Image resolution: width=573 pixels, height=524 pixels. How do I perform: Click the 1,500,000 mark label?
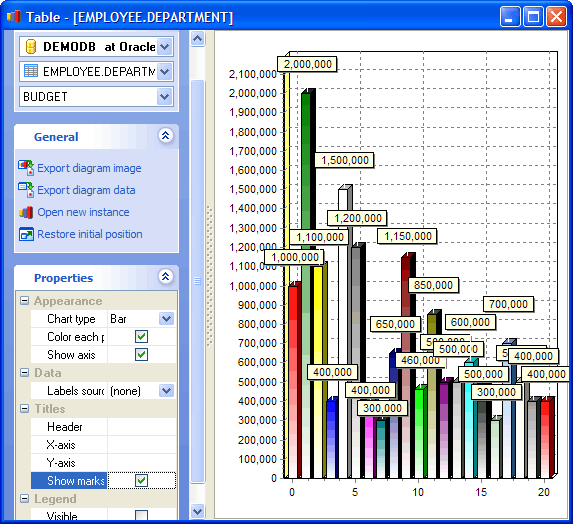(x=345, y=160)
